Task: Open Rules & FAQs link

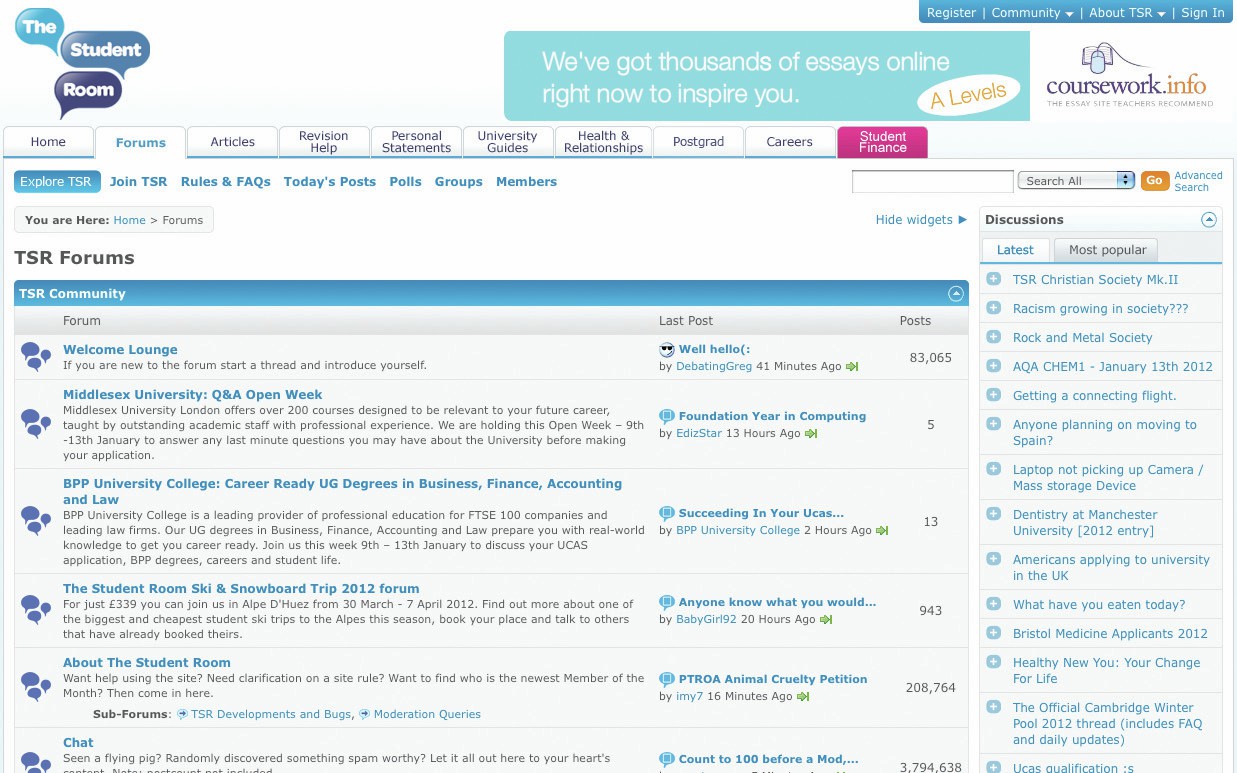Action: 226,182
